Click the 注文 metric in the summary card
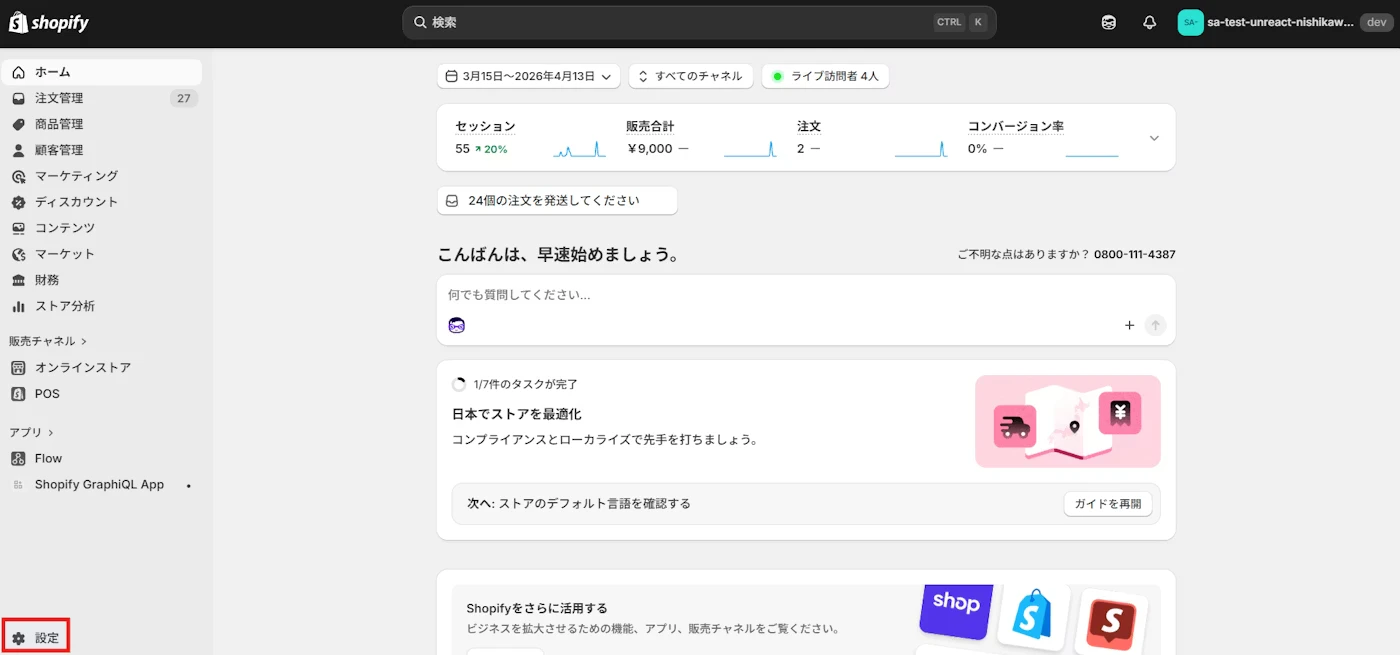The height and width of the screenshot is (655, 1400). pyautogui.click(x=871, y=138)
